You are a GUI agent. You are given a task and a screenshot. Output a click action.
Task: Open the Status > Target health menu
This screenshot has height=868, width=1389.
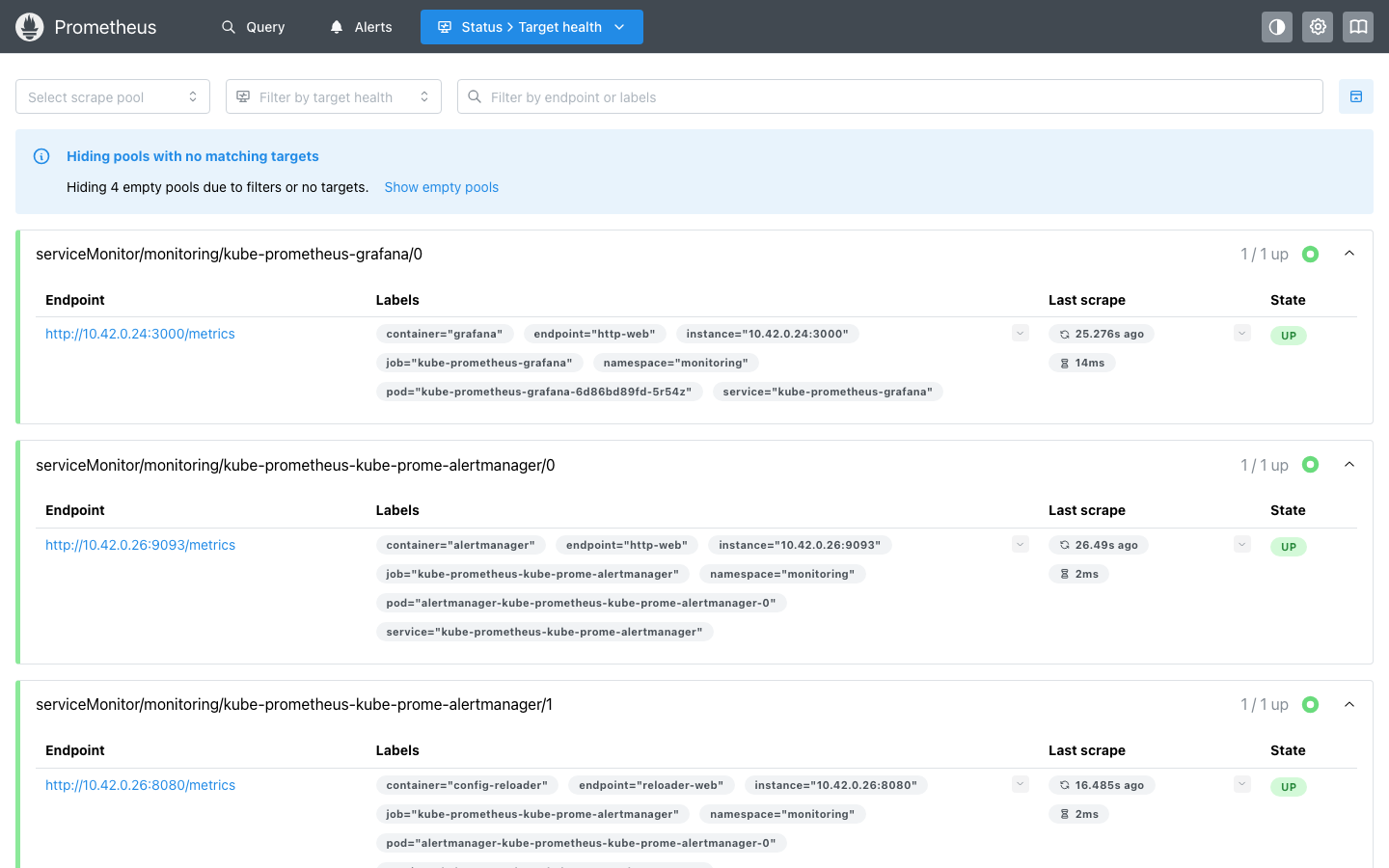531,27
